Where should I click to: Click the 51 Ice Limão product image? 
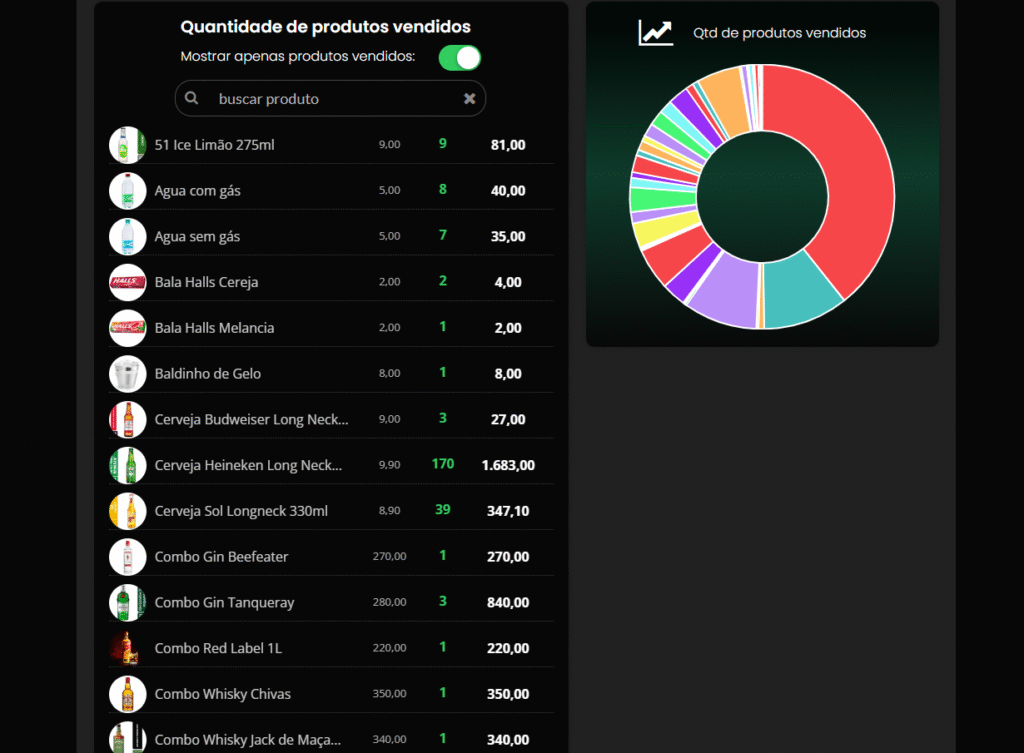point(127,145)
